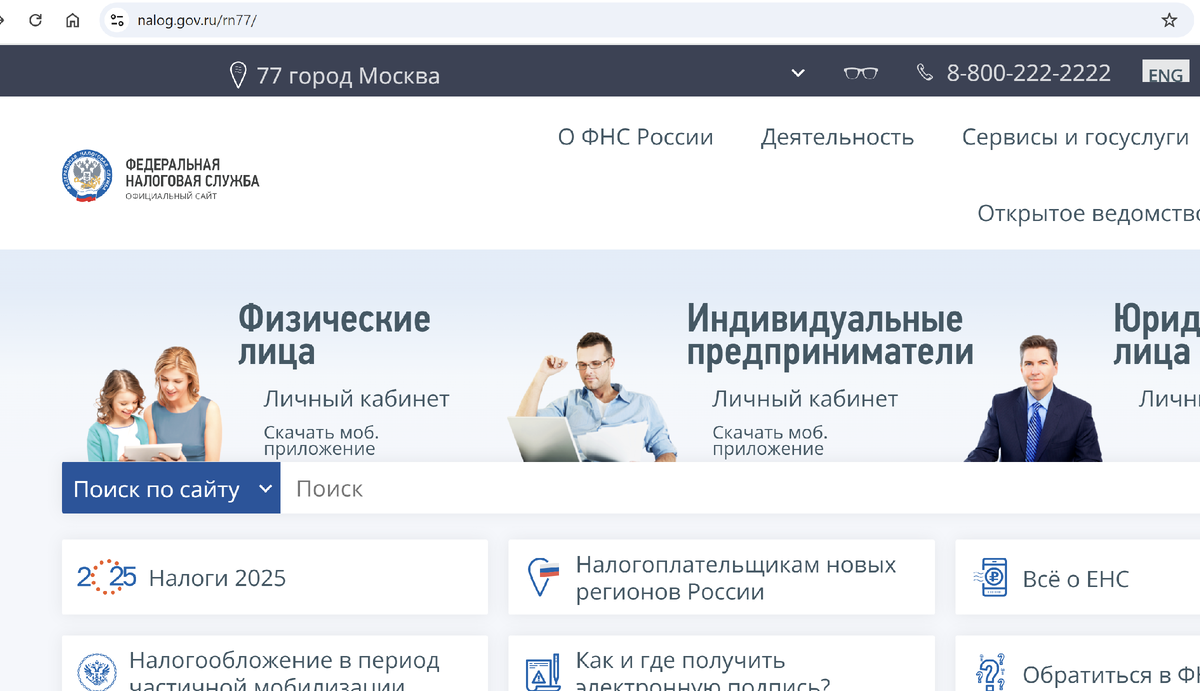Viewport: 1200px width, 691px height.
Task: Open Индивидуальные предприниматели section heading
Action: click(x=830, y=335)
